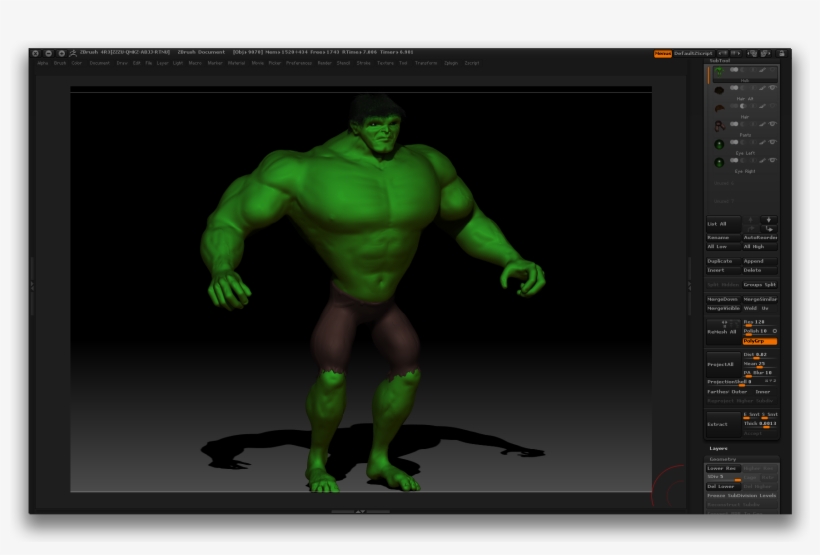The height and width of the screenshot is (555, 820).
Task: Click the Rename button
Action: click(724, 237)
